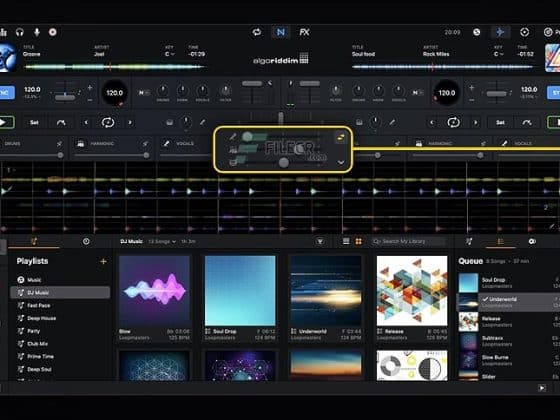Click right deck microphone vocal icon
Screen dimensions: 560x420
pyautogui.click(x=392, y=122)
